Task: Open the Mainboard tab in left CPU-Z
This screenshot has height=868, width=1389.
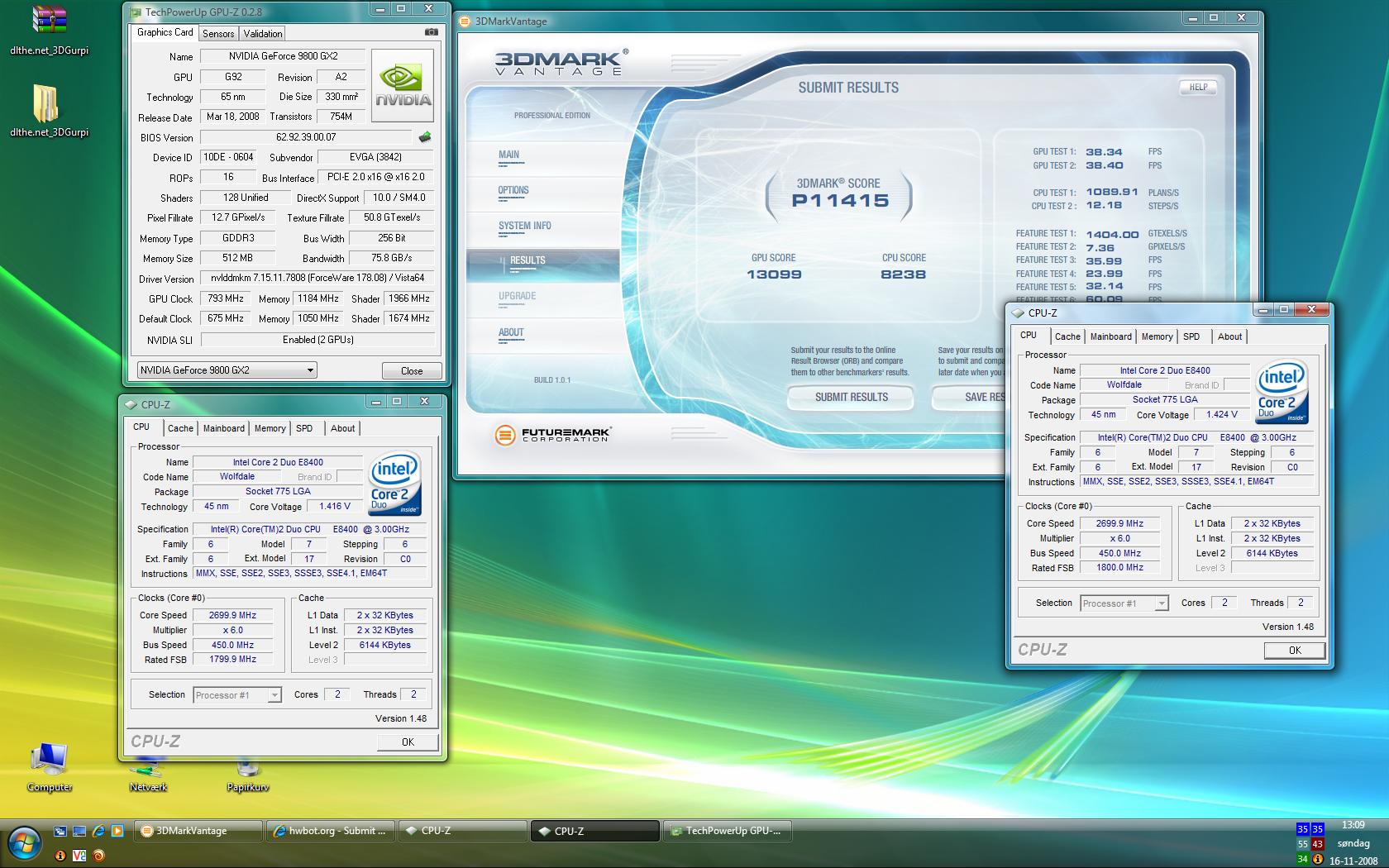Action: coord(224,428)
